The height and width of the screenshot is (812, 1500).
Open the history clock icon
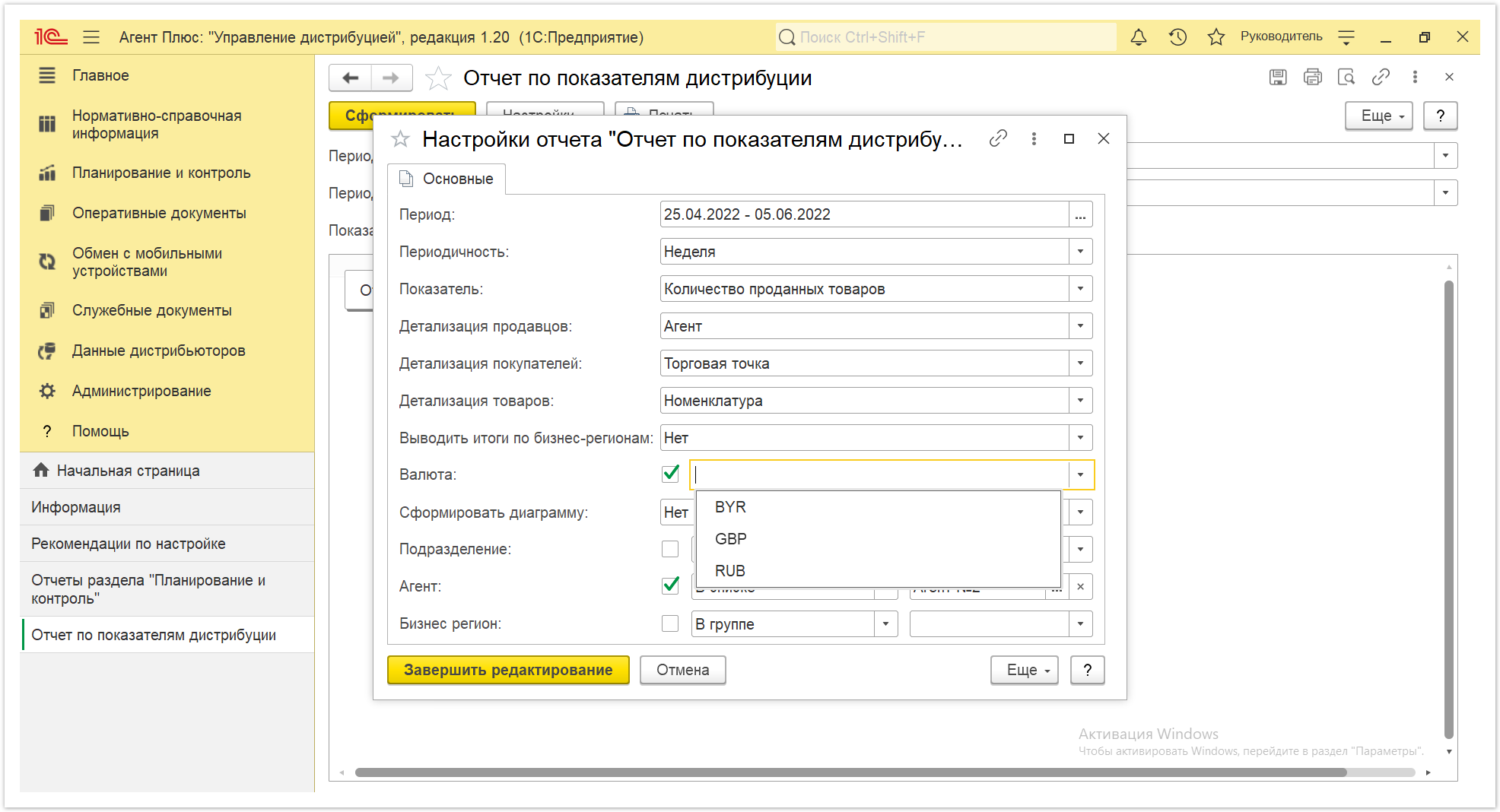[1177, 36]
